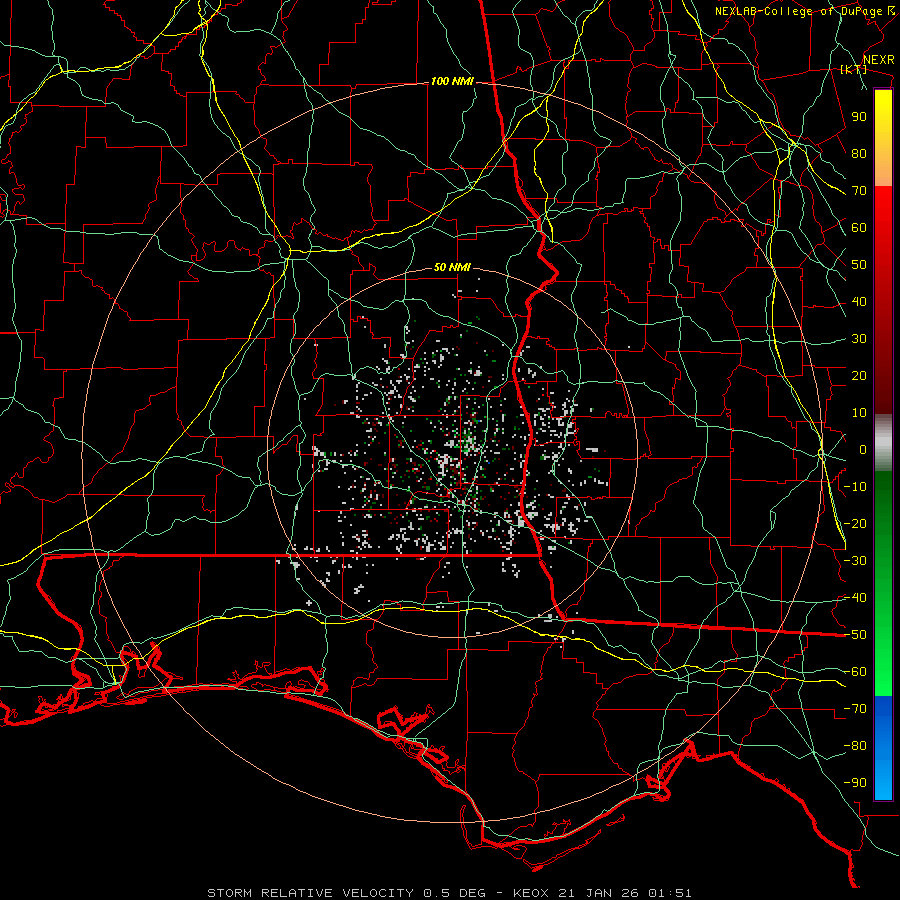The image size is (900, 900).
Task: Click the blue bottom segment of color bar
Action: [883, 748]
